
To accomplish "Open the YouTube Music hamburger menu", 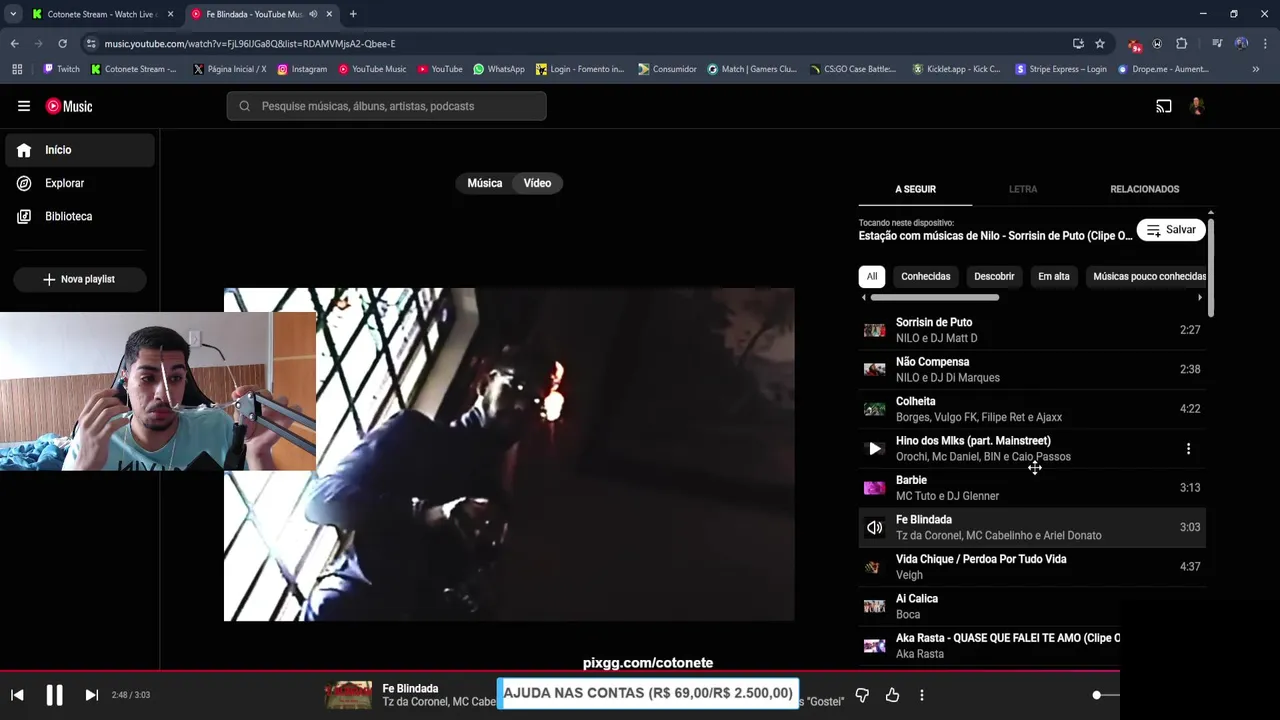I will coord(24,106).
